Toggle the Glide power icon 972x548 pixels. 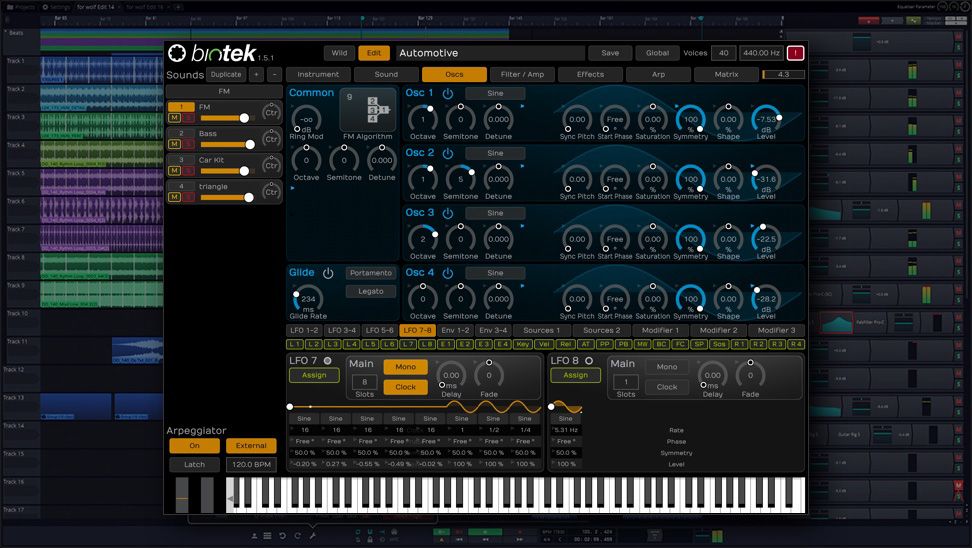pos(328,273)
